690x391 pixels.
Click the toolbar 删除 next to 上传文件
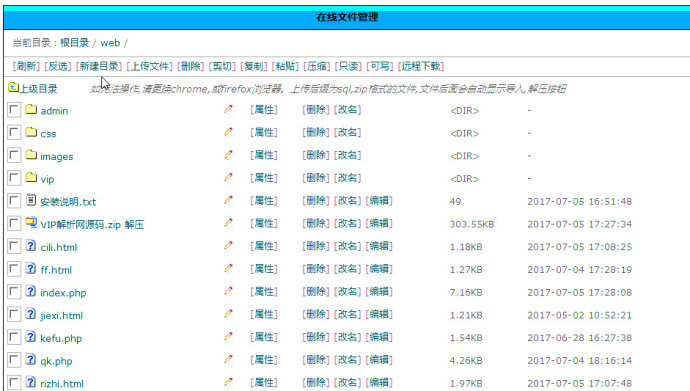191,66
